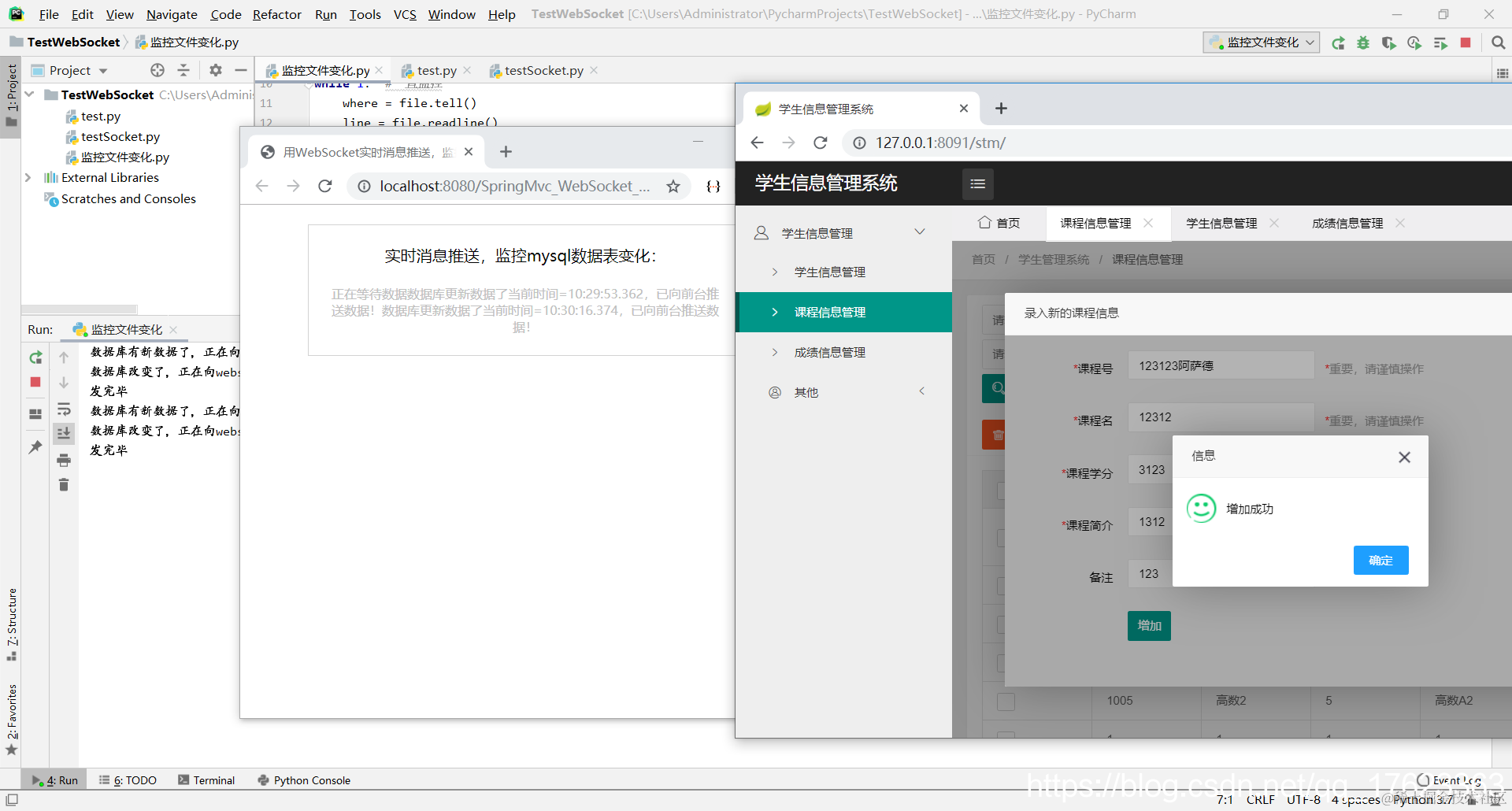1512x811 pixels.
Task: Pin the 监控文件变化 run tab
Action: click(35, 447)
